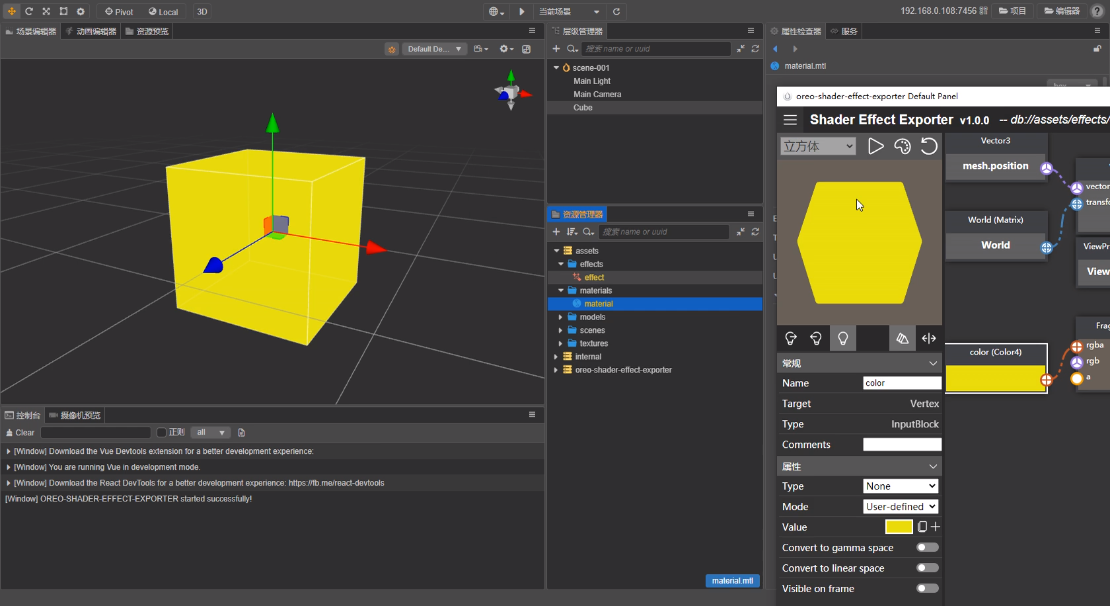Click the play preview icon in shader panel
The height and width of the screenshot is (606, 1110).
click(876, 147)
